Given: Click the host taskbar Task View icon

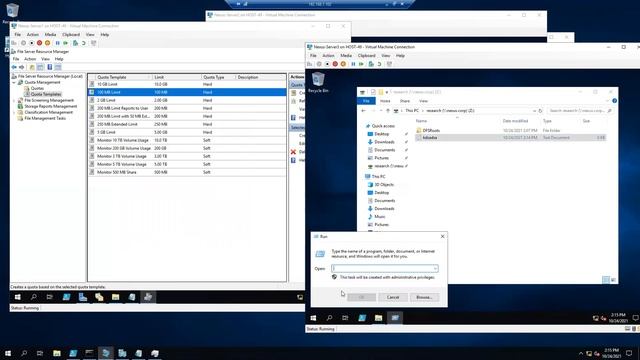Looking at the screenshot, I should click(x=40, y=353).
